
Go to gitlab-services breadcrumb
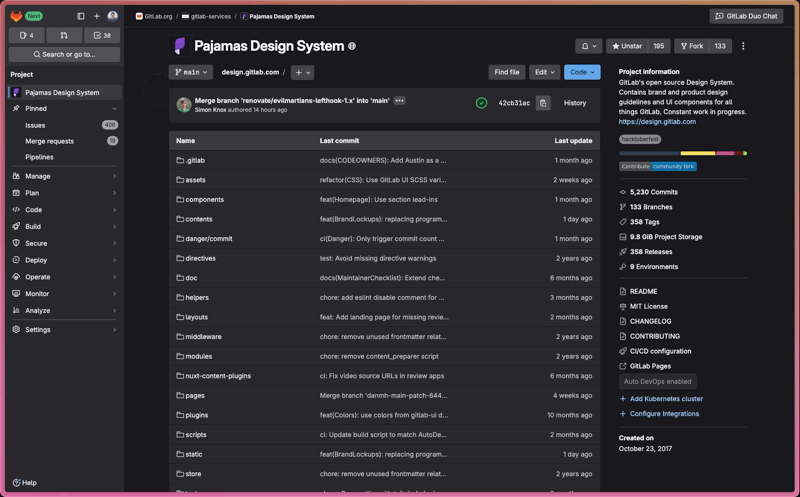click(207, 16)
